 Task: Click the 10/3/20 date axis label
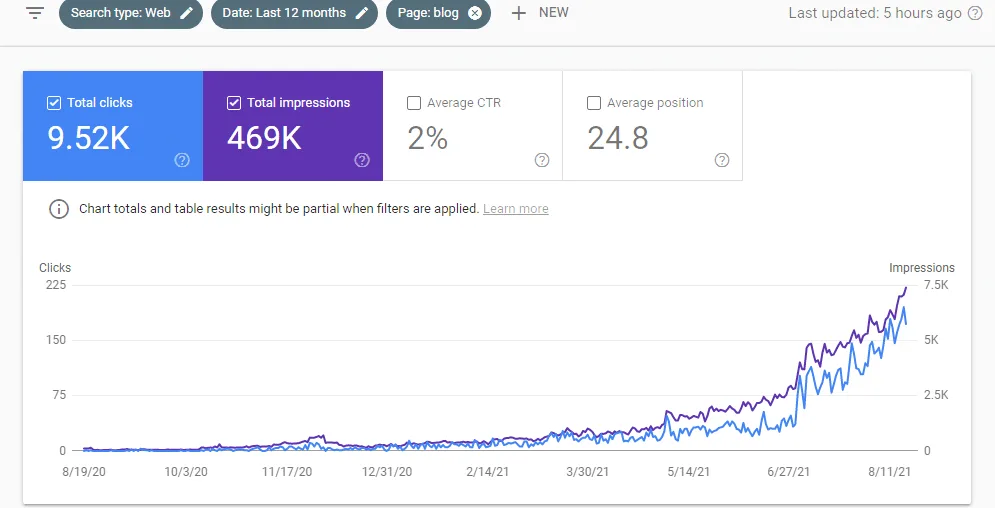185,472
